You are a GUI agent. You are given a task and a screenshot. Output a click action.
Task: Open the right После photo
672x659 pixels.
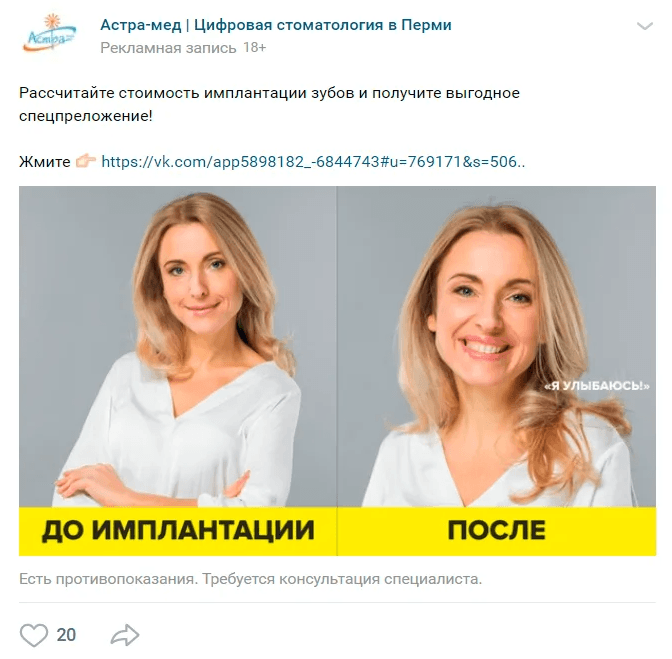click(497, 346)
